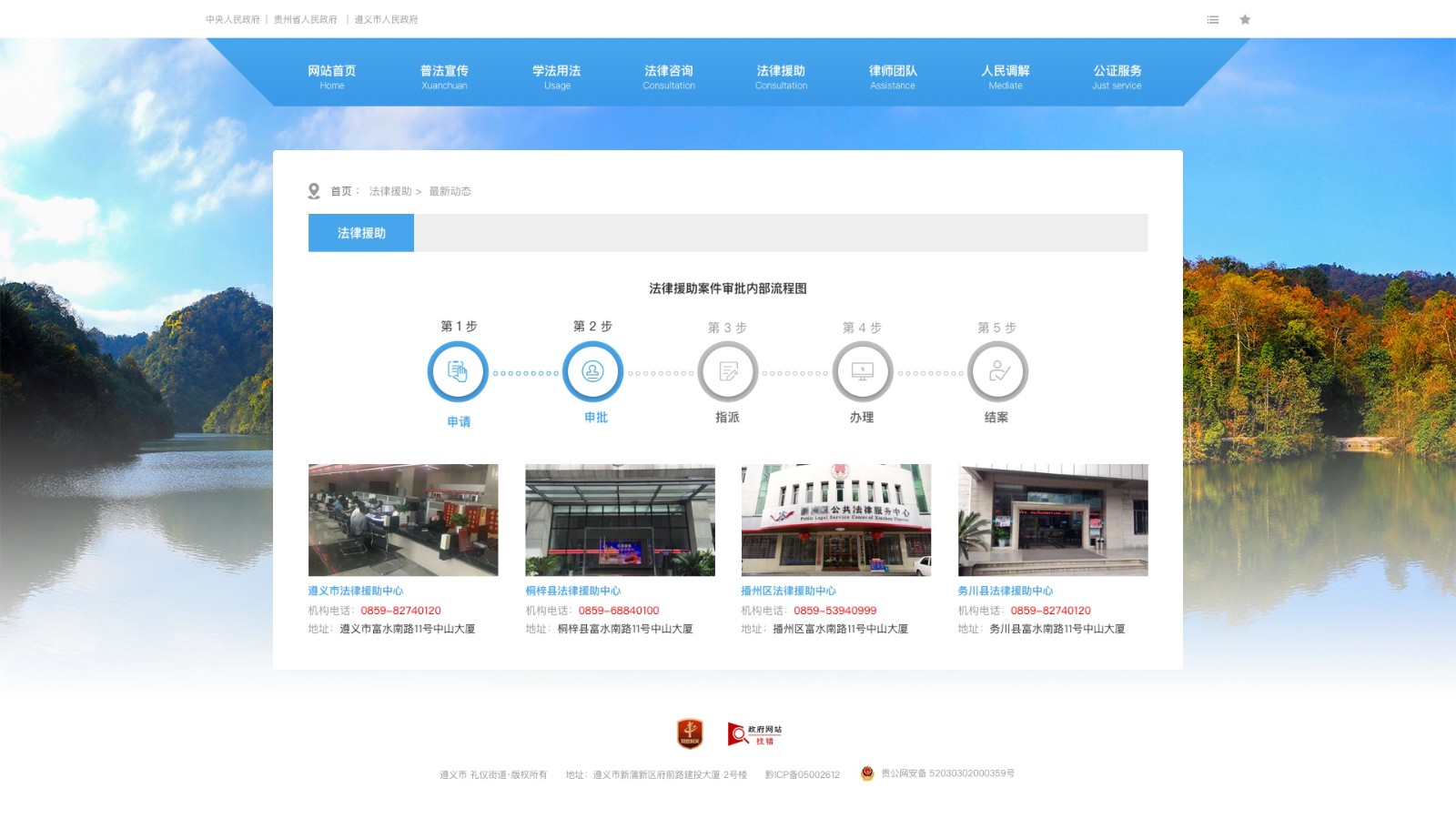Click the 遵义市法律援助中心 title link

pyautogui.click(x=356, y=591)
